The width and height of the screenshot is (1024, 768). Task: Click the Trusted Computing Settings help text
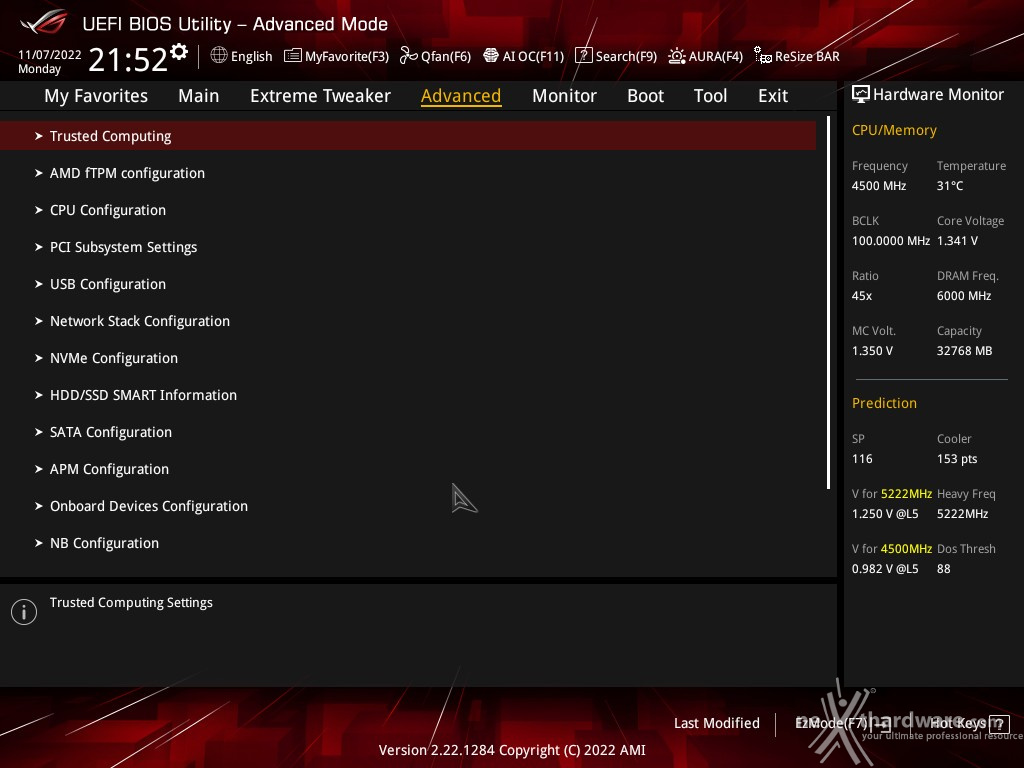click(x=131, y=603)
